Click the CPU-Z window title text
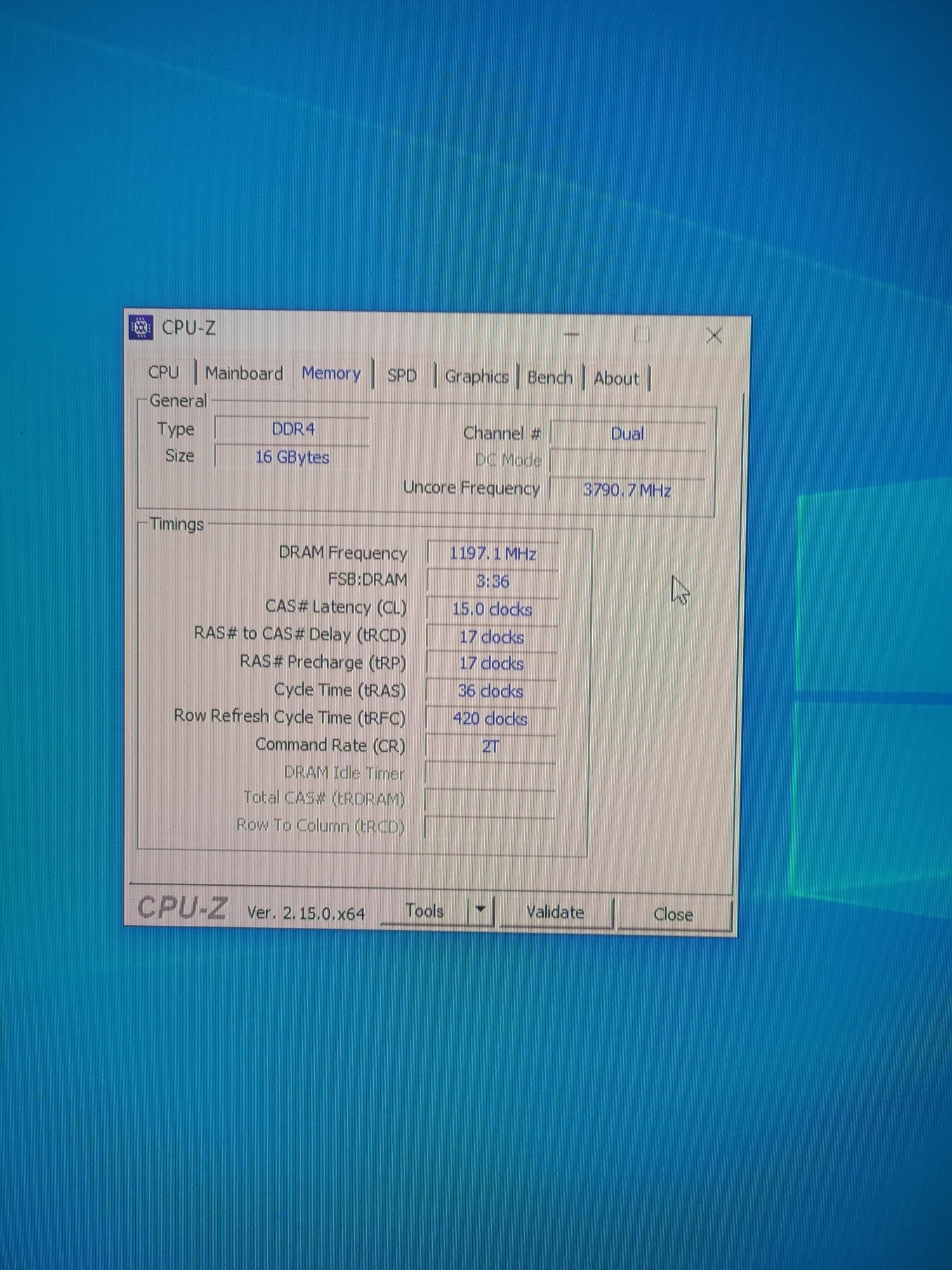The image size is (952, 1270). click(x=188, y=328)
